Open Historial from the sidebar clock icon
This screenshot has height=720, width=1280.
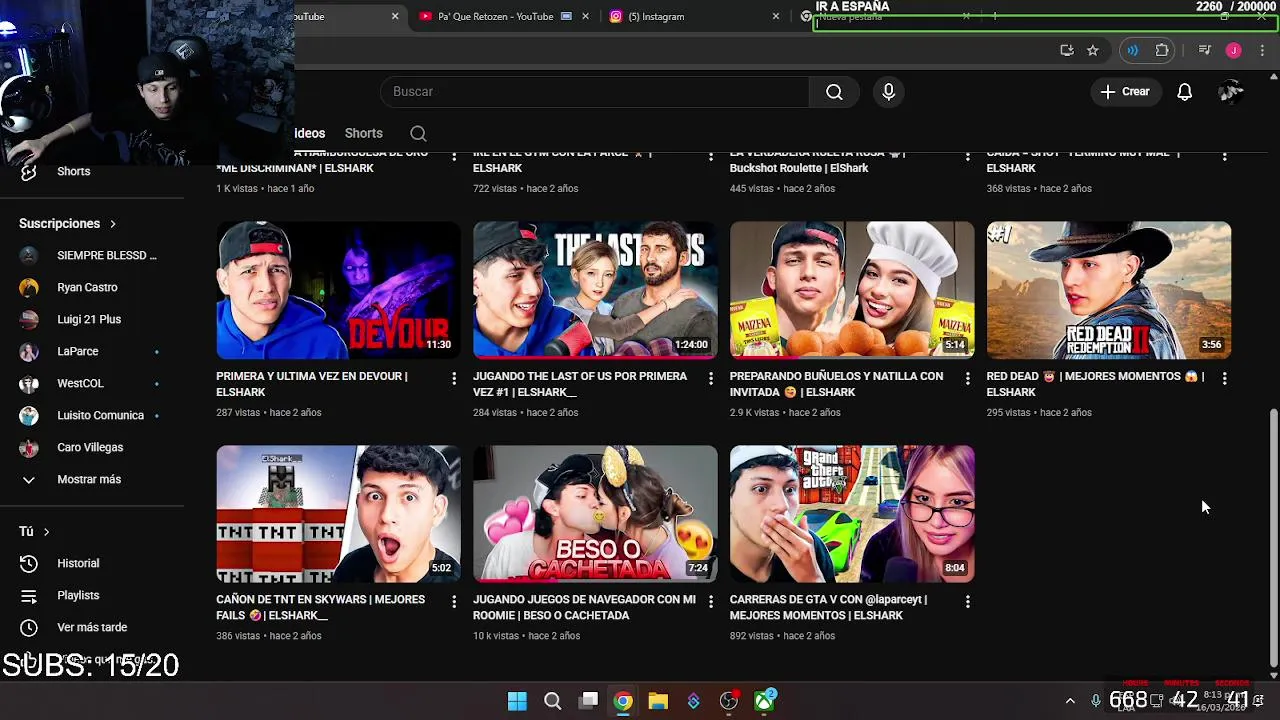(29, 564)
